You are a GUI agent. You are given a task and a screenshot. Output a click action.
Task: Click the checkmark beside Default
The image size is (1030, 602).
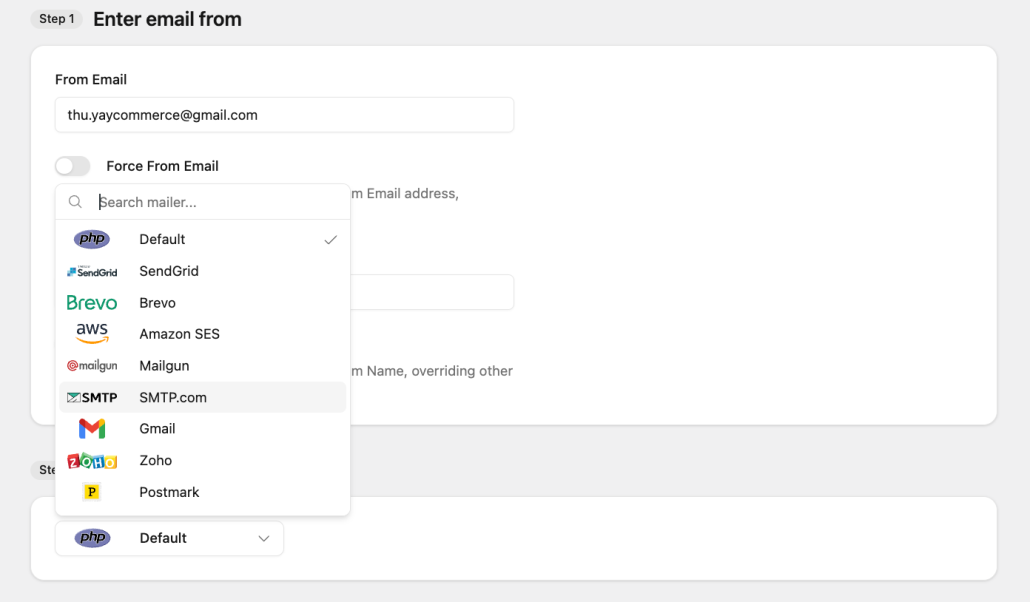click(330, 239)
